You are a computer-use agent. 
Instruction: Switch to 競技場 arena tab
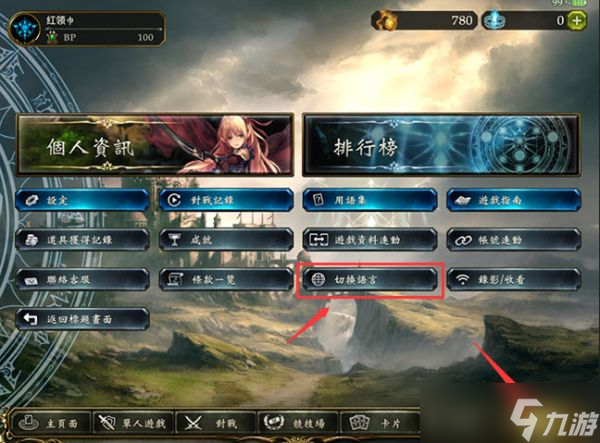(297, 423)
